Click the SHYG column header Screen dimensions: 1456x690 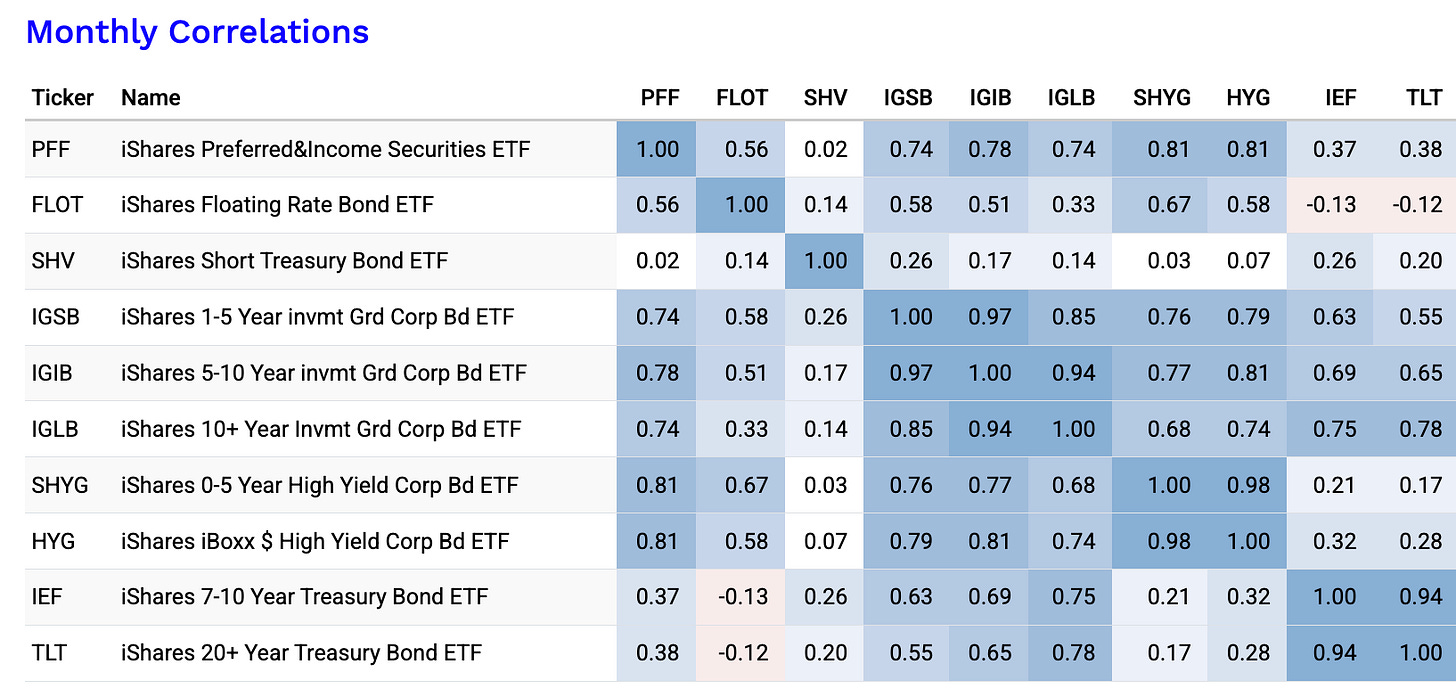tap(1162, 97)
